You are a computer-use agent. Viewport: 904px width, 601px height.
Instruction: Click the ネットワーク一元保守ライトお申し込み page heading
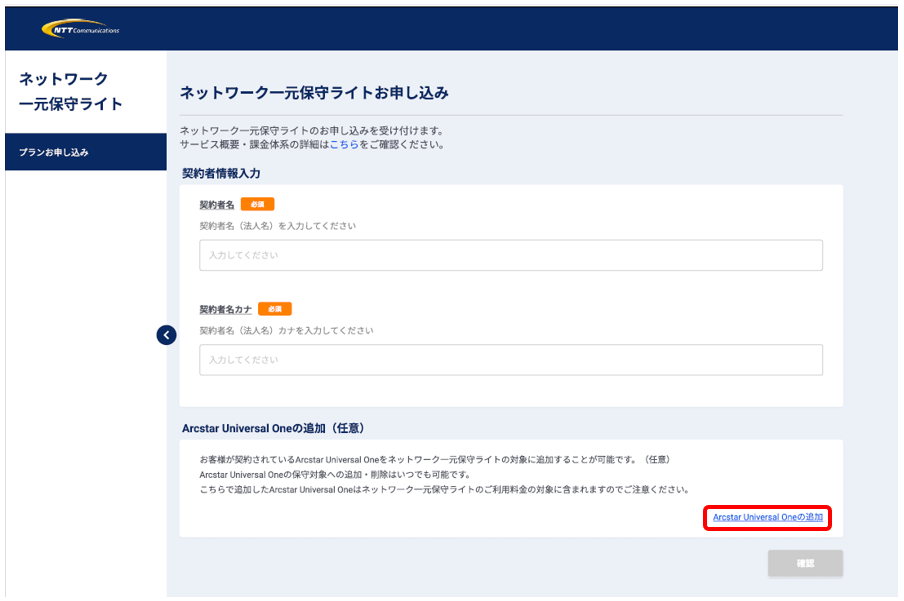coord(314,93)
